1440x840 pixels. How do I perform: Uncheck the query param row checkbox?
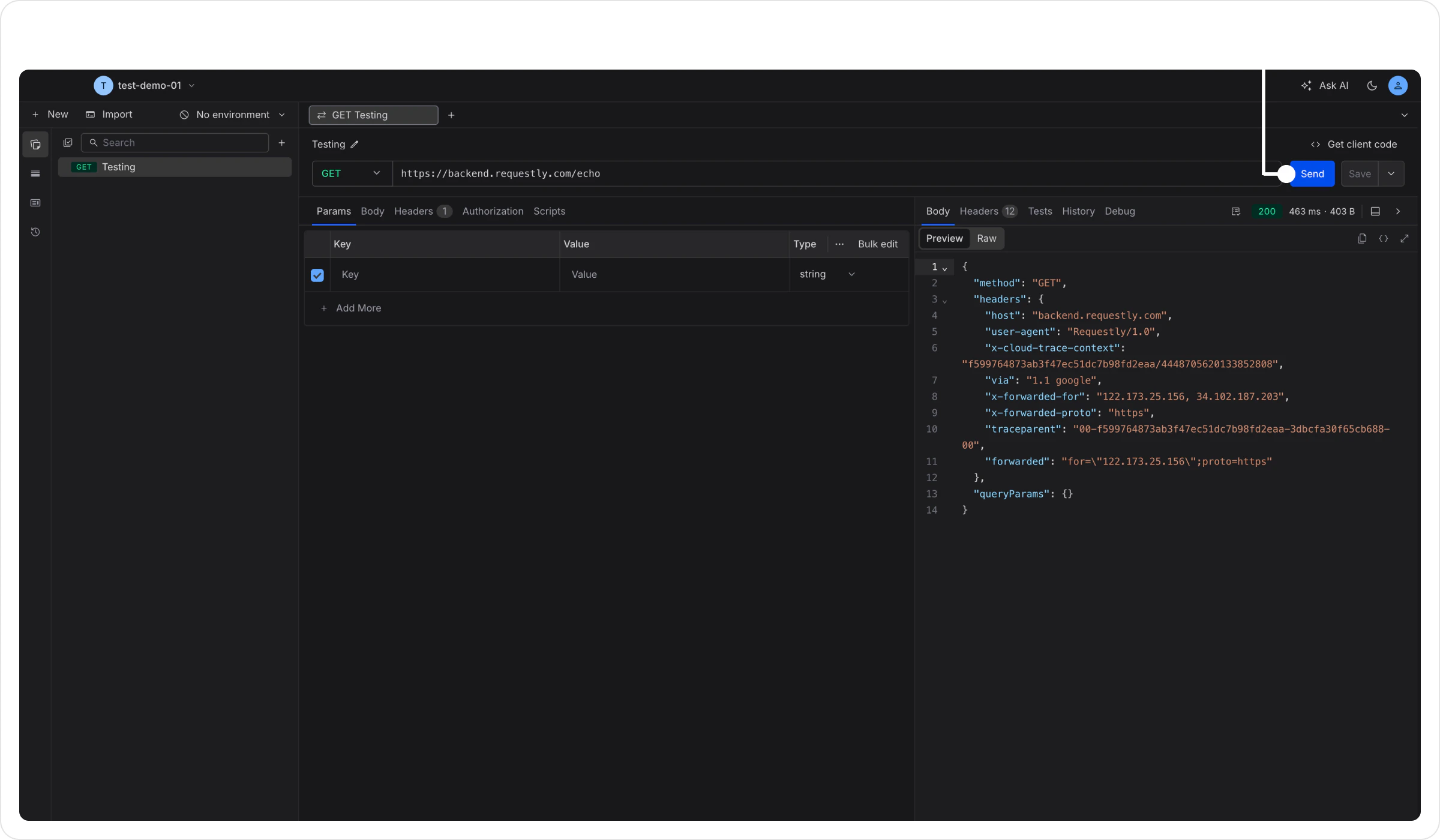[x=317, y=275]
